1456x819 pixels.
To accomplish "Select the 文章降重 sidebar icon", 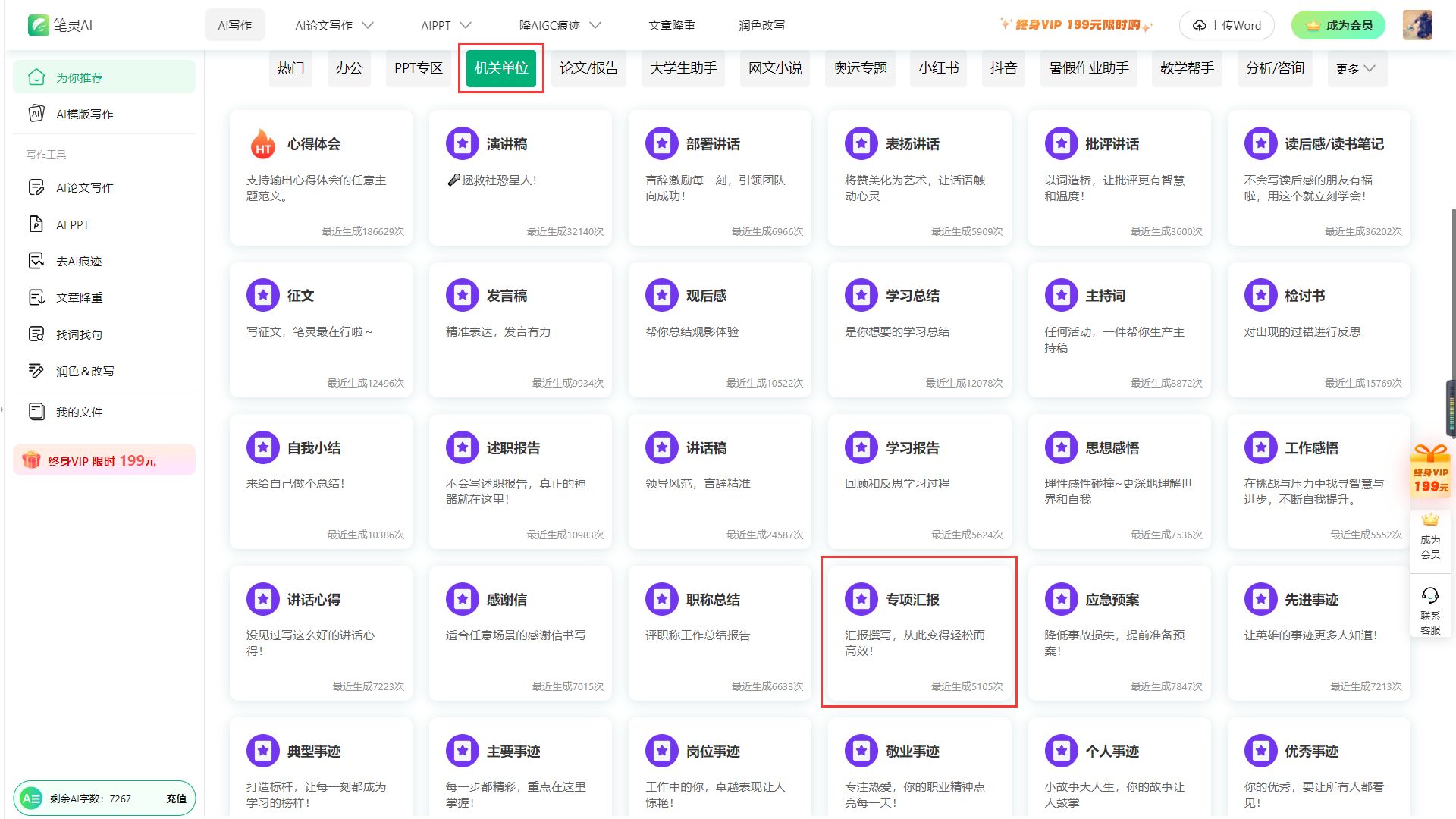I will click(36, 297).
